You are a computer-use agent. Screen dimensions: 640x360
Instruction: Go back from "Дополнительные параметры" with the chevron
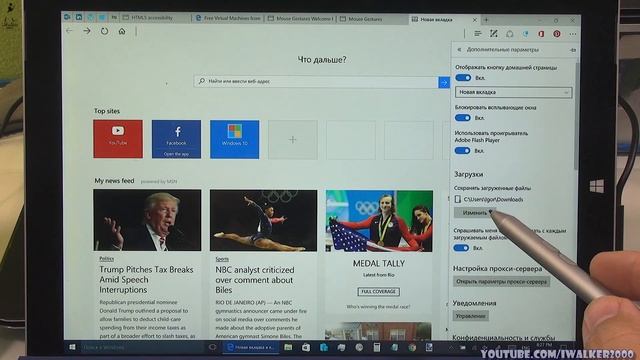point(459,49)
